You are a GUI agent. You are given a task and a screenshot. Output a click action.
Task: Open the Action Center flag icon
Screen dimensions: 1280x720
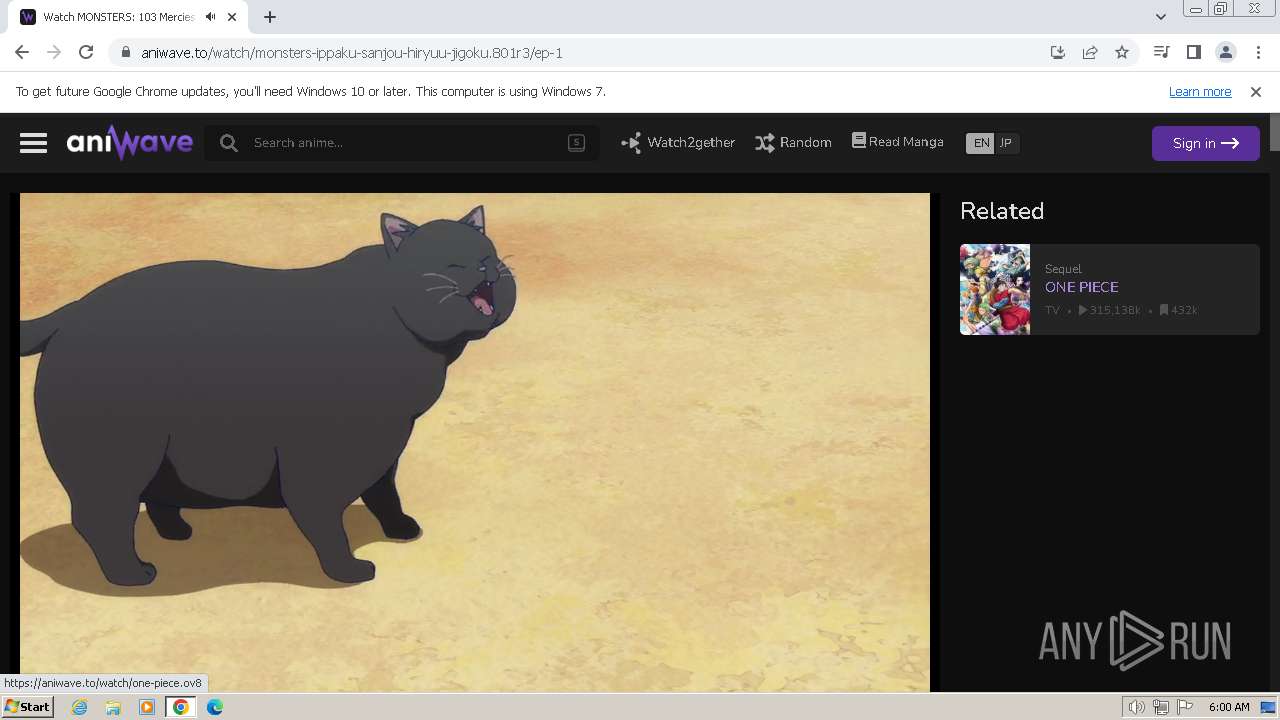click(x=1185, y=707)
